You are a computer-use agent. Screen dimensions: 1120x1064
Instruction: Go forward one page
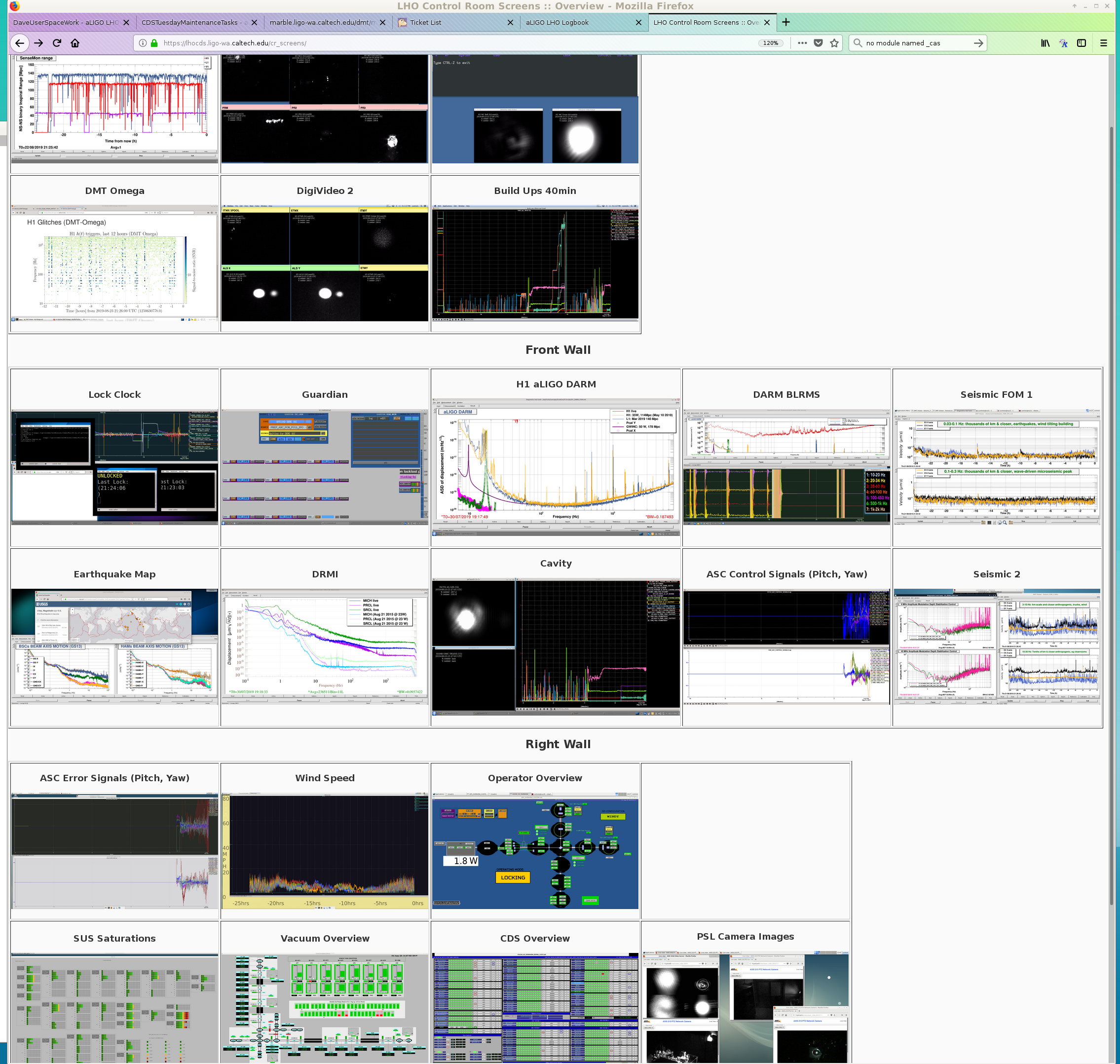[x=38, y=43]
